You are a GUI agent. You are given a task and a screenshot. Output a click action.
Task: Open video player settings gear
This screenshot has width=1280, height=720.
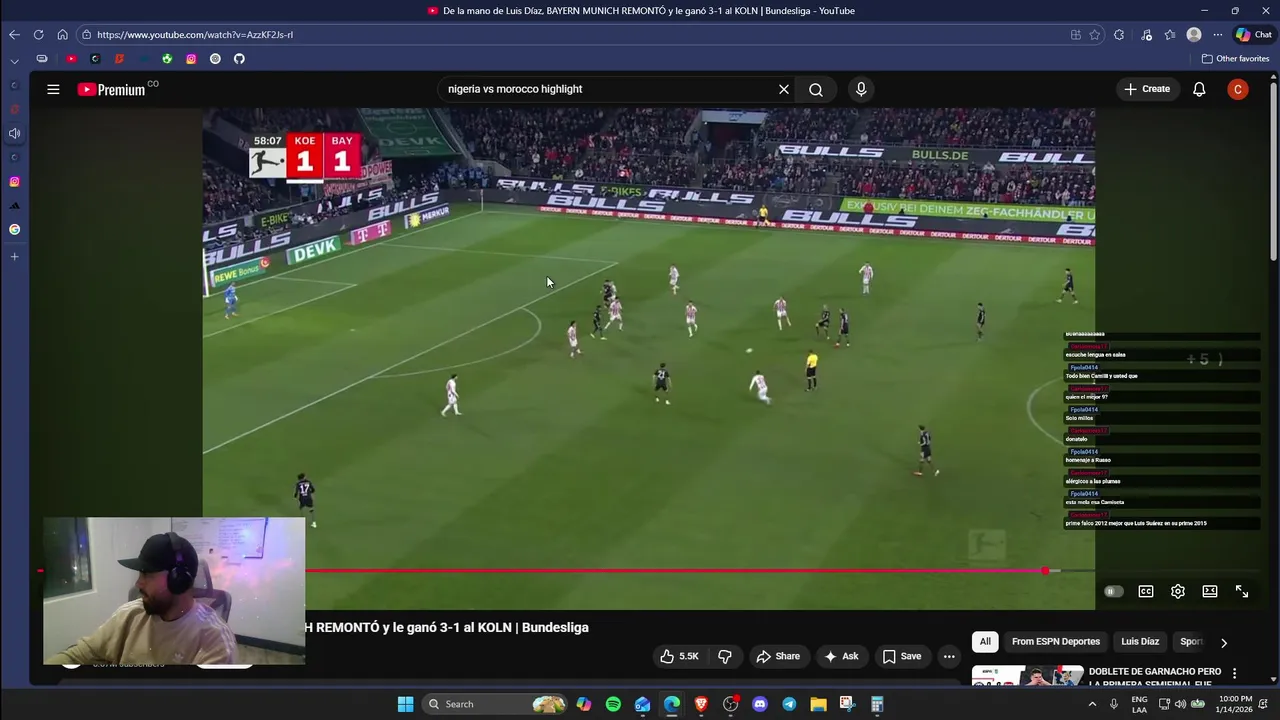[1178, 591]
